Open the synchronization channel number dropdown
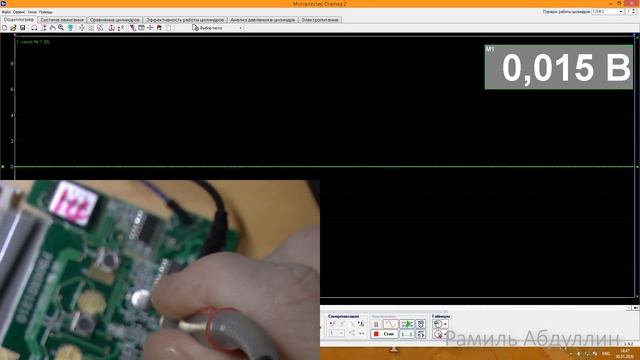This screenshot has width=640, height=360. coord(336,333)
